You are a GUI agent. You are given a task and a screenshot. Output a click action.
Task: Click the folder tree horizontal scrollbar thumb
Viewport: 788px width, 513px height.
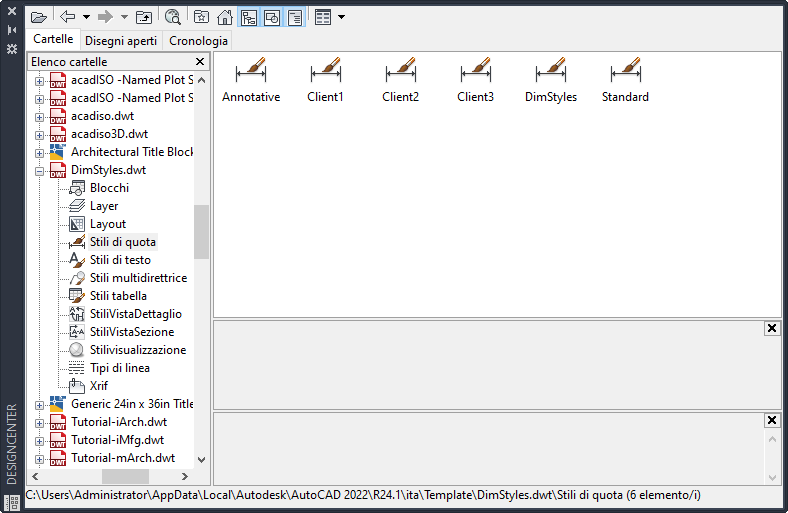pyautogui.click(x=125, y=476)
